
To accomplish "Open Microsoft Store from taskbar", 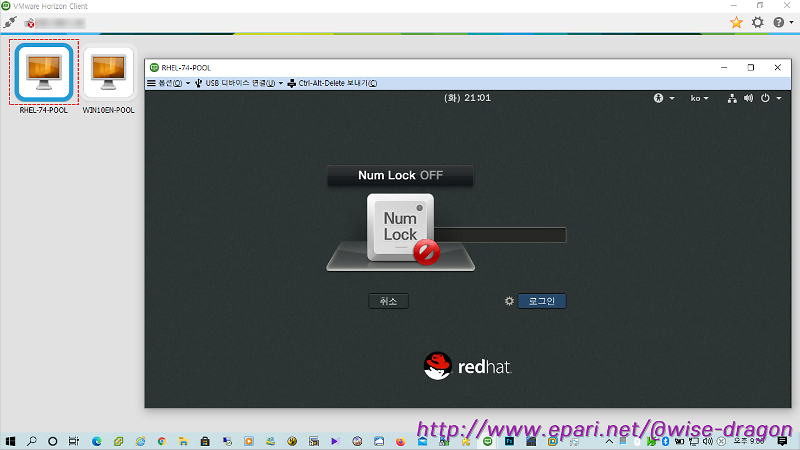I will (205, 441).
